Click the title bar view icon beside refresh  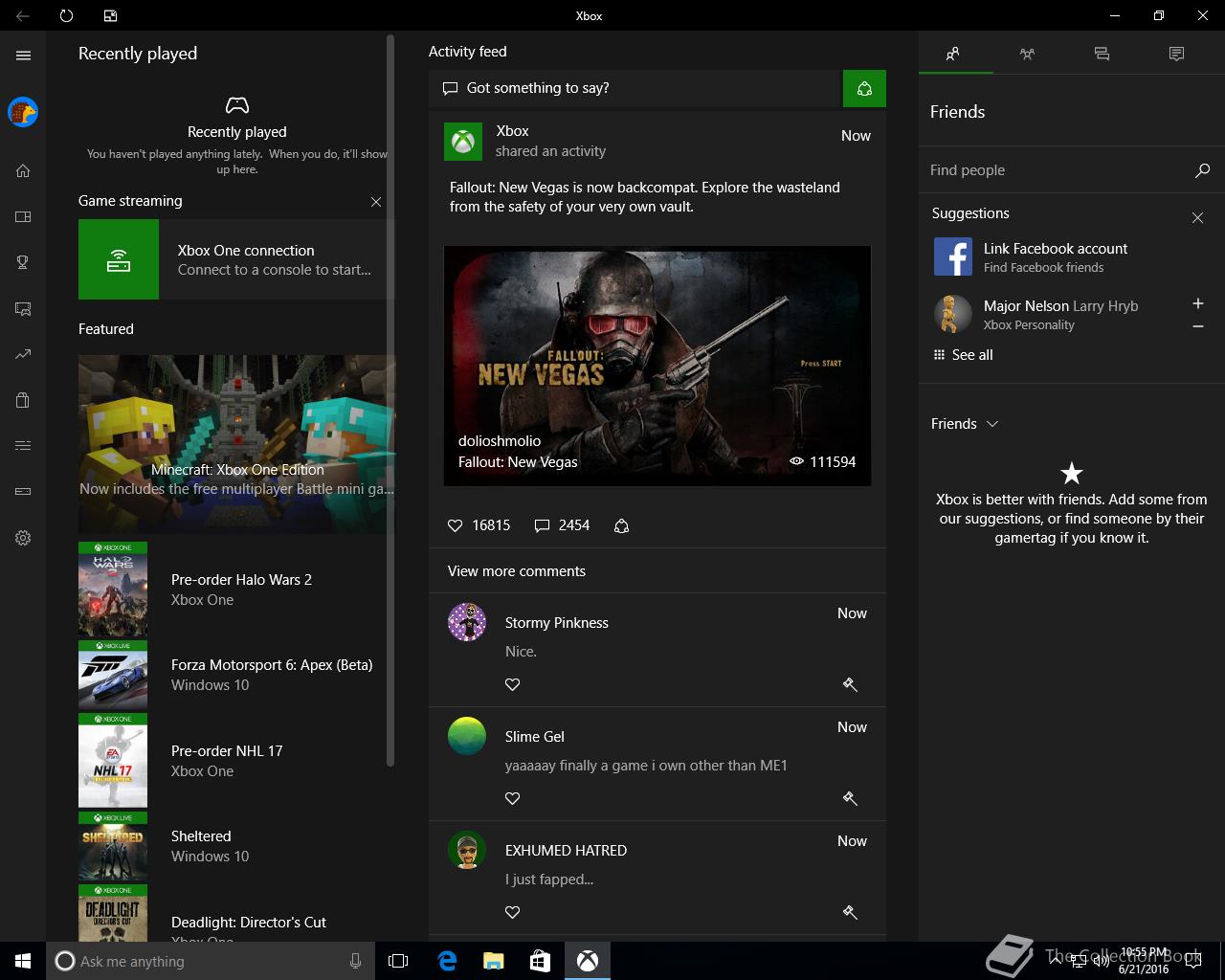coord(110,15)
